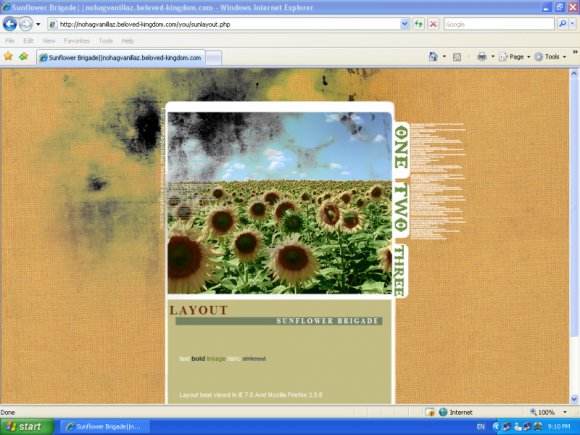The height and width of the screenshot is (435, 580).
Task: Click the Print icon
Action: pyautogui.click(x=482, y=57)
